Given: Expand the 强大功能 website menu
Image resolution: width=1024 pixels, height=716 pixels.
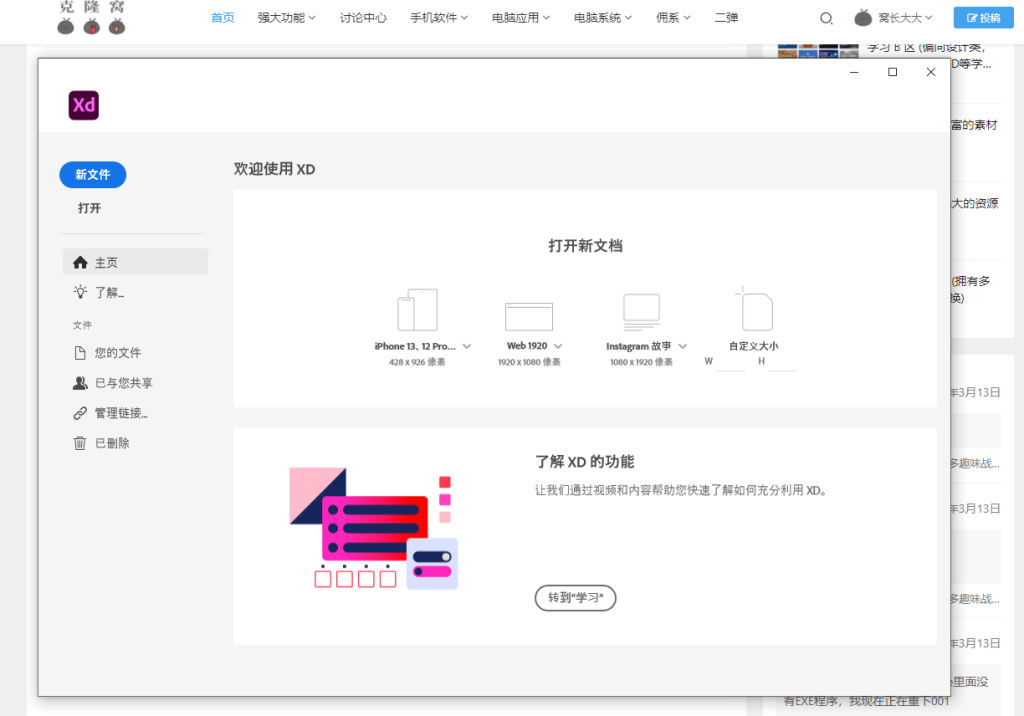Looking at the screenshot, I should pyautogui.click(x=287, y=18).
